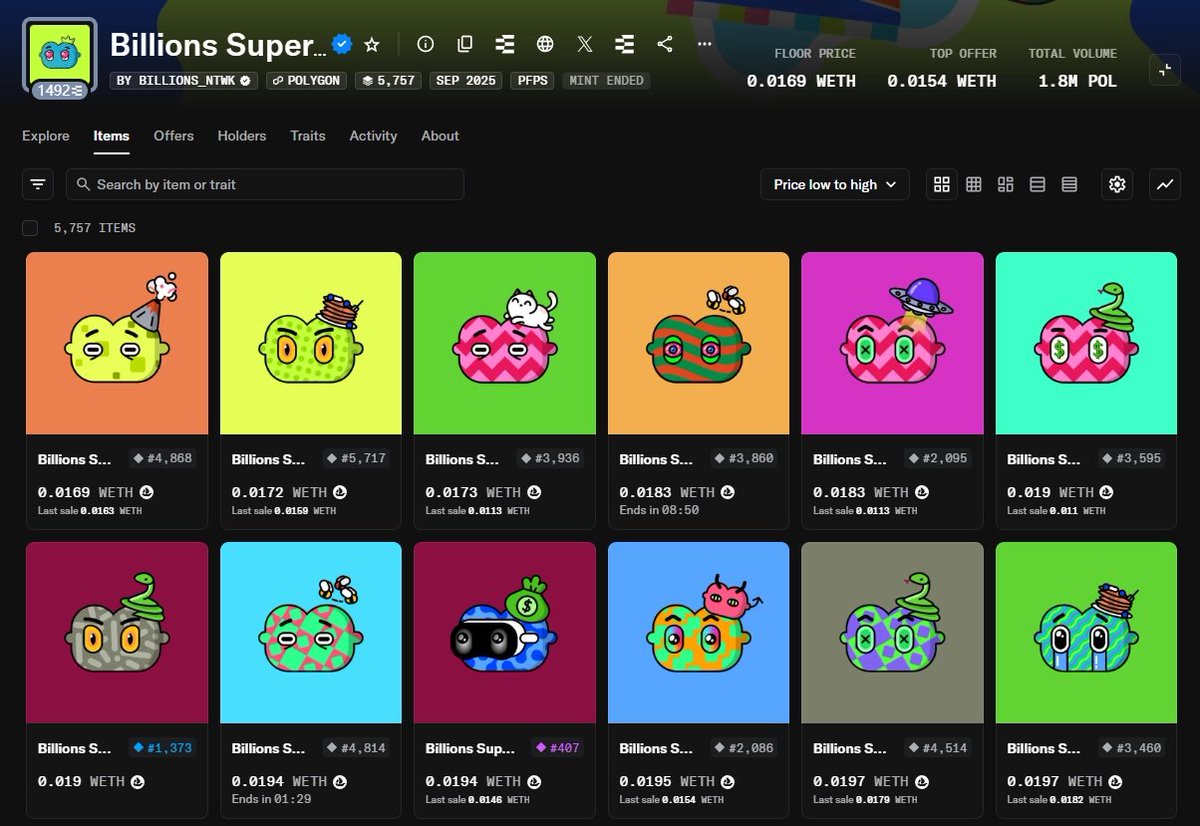The image size is (1200, 826).
Task: Open the display settings gear icon
Action: (x=1118, y=184)
